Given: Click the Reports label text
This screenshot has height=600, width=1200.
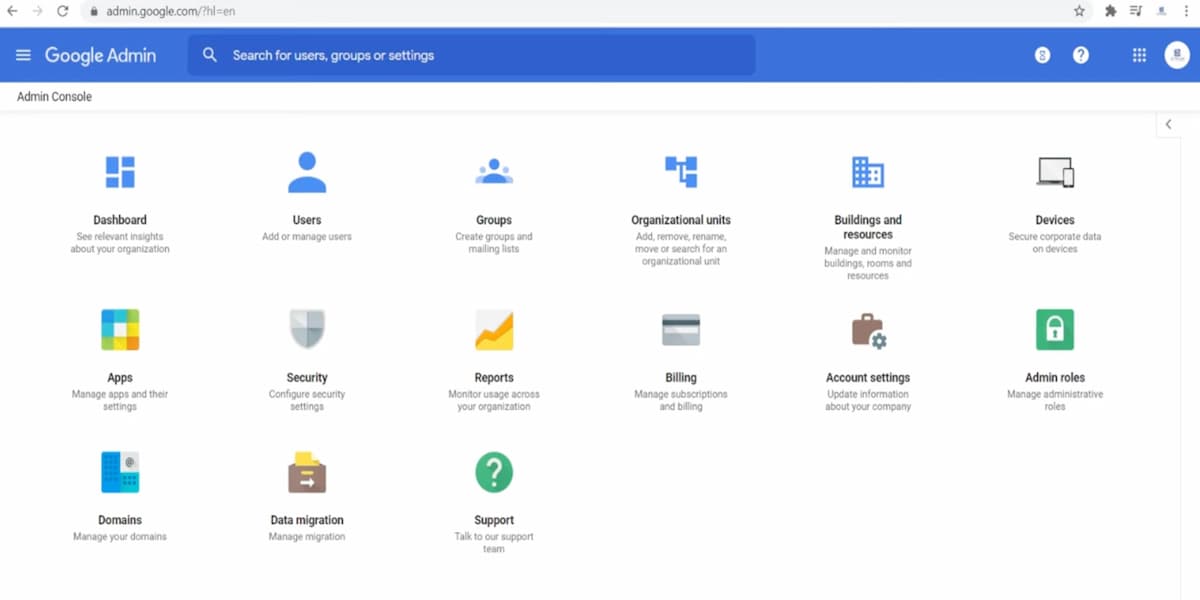Looking at the screenshot, I should (x=494, y=378).
